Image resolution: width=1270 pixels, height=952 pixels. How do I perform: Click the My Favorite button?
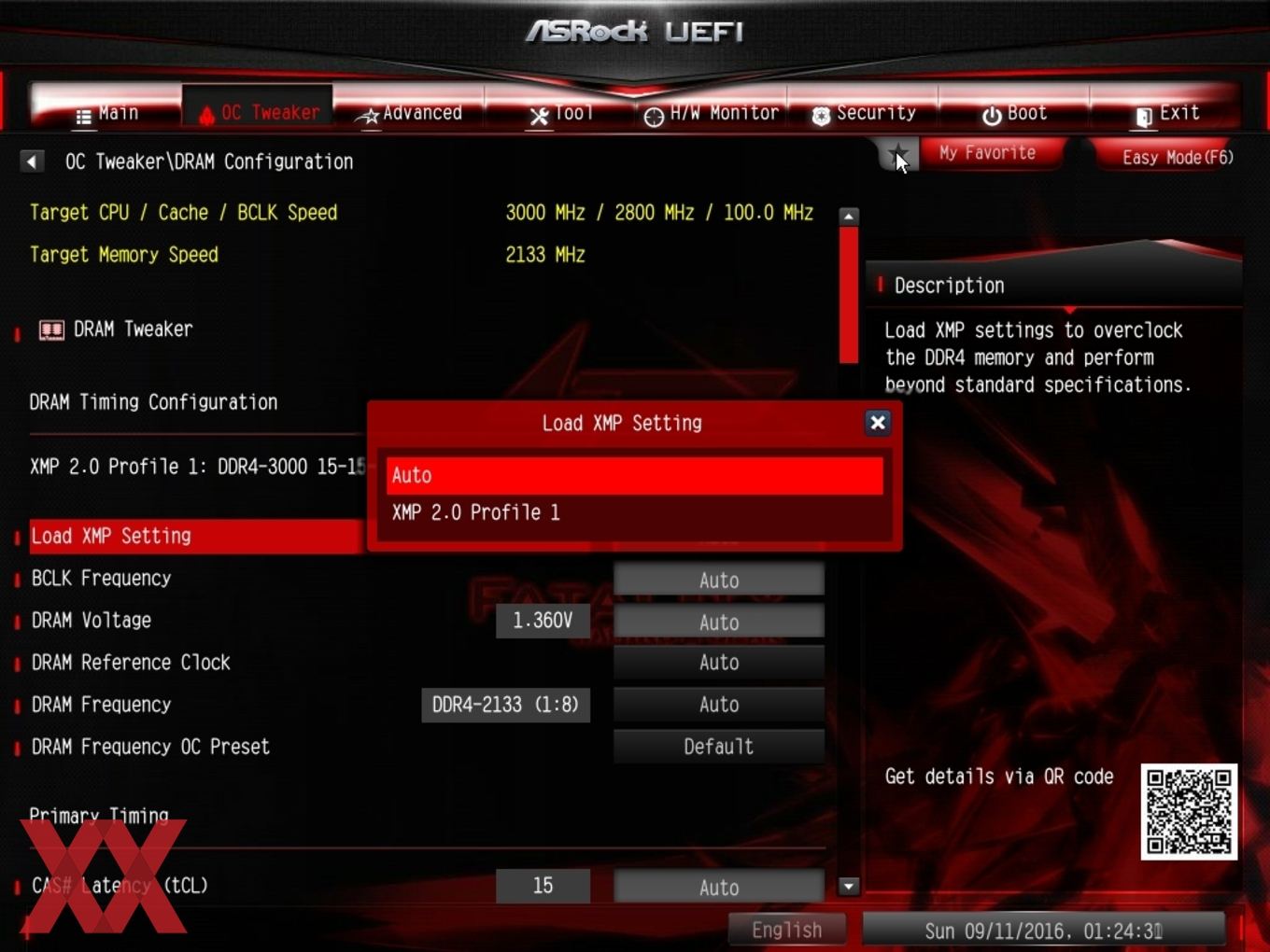click(x=988, y=152)
